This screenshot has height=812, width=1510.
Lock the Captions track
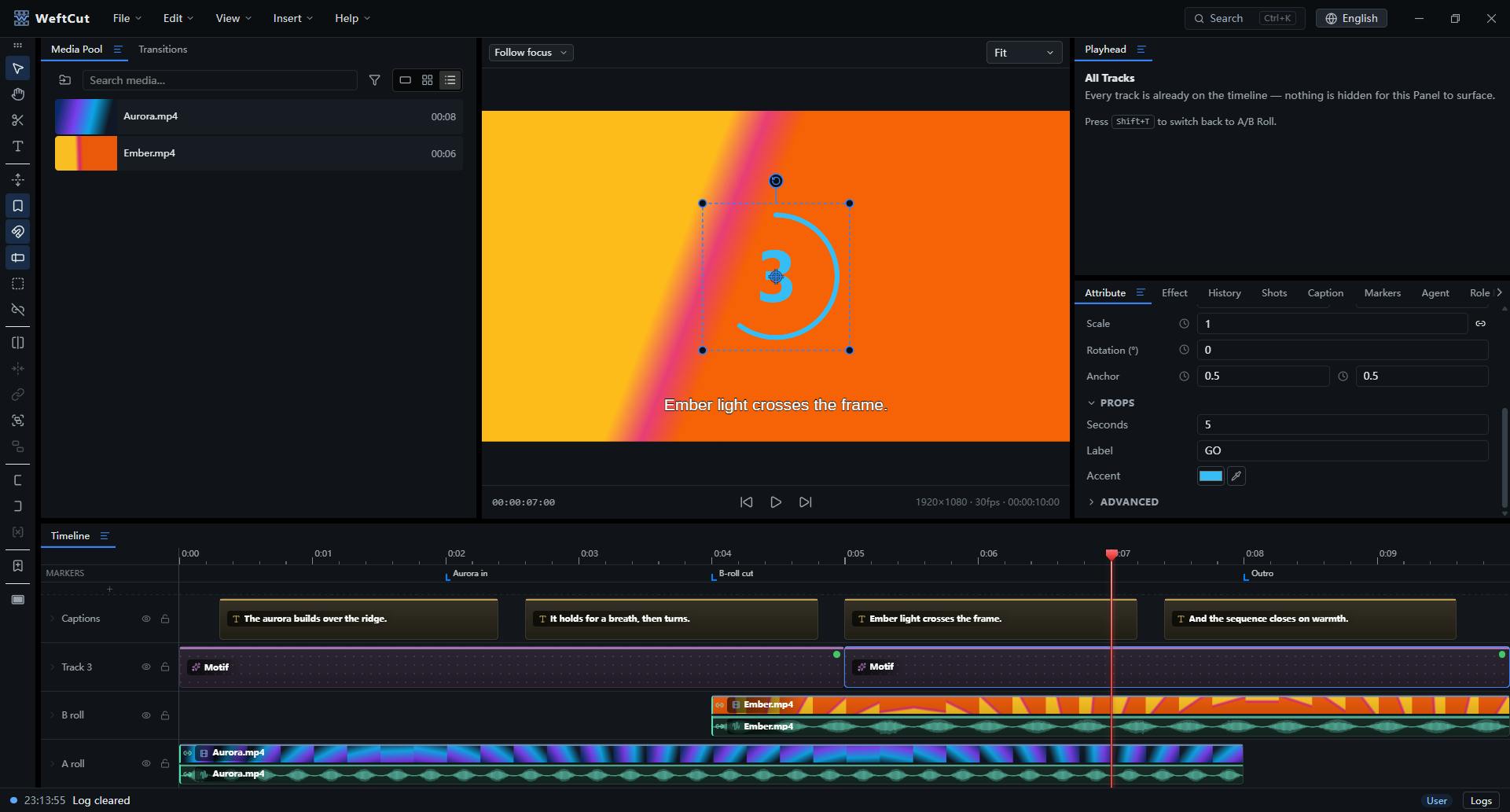tap(165, 619)
